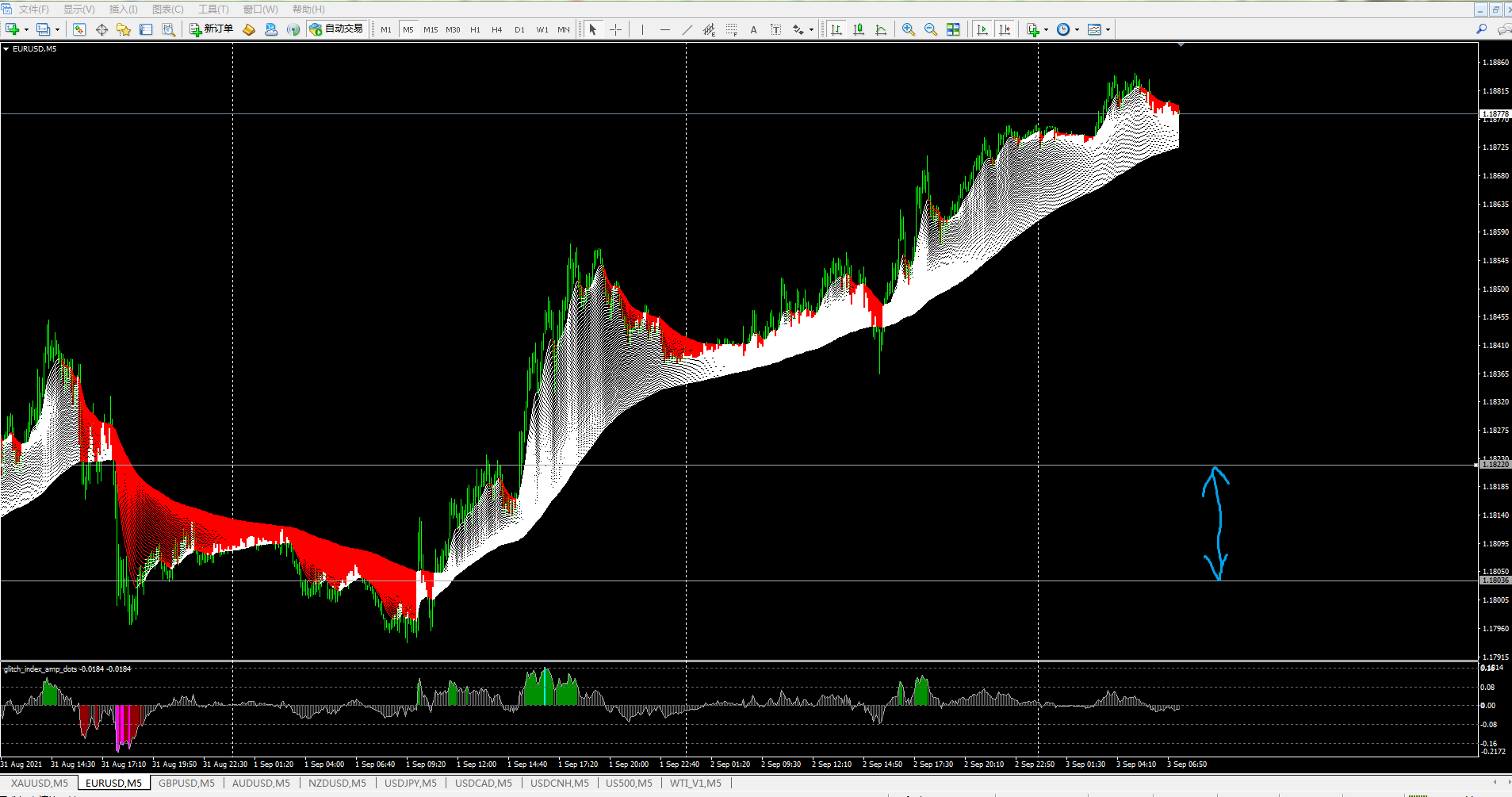Expand the arrows tool dropdown
1512x797 pixels.
[811, 30]
